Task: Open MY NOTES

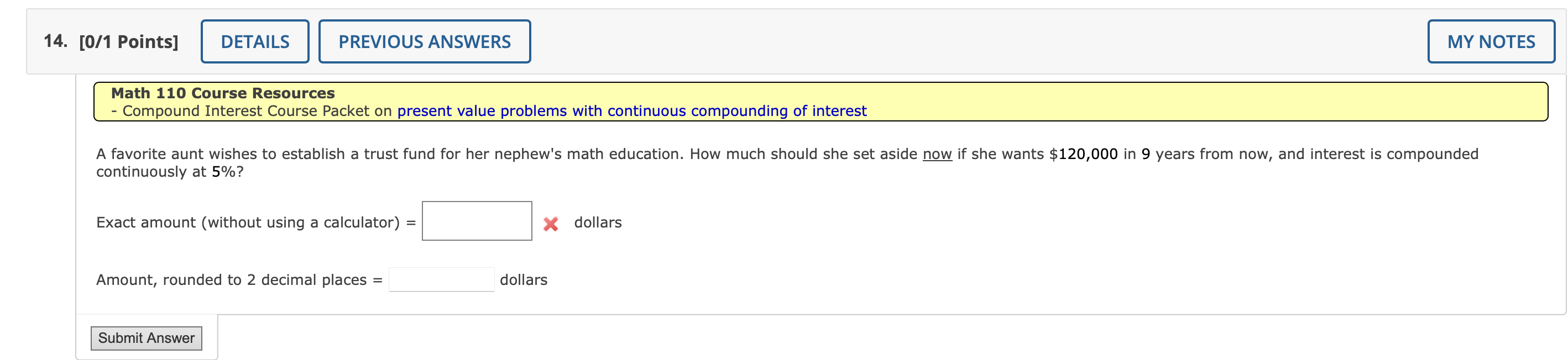Action: coord(1491,41)
